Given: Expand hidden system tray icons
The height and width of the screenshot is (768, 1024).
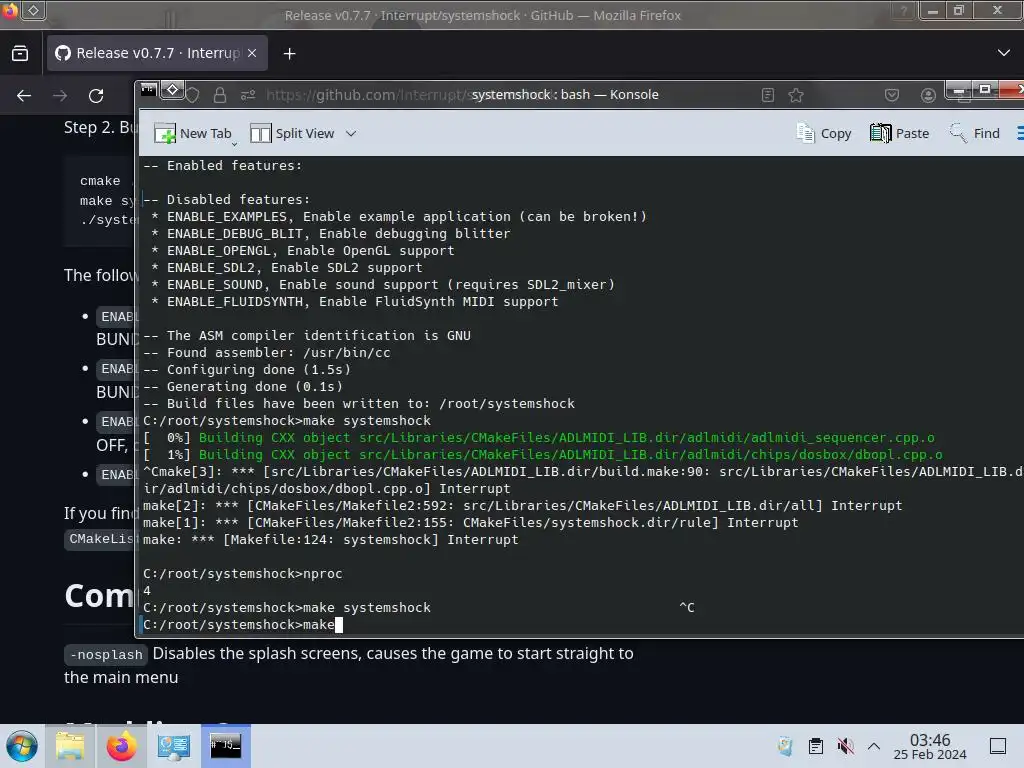Looking at the screenshot, I should click(x=874, y=746).
